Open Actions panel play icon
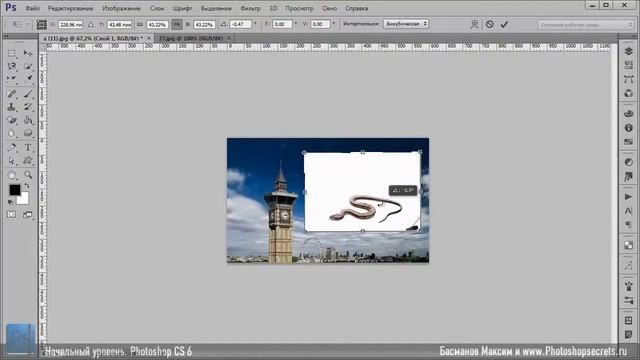The height and width of the screenshot is (360, 640). (629, 197)
